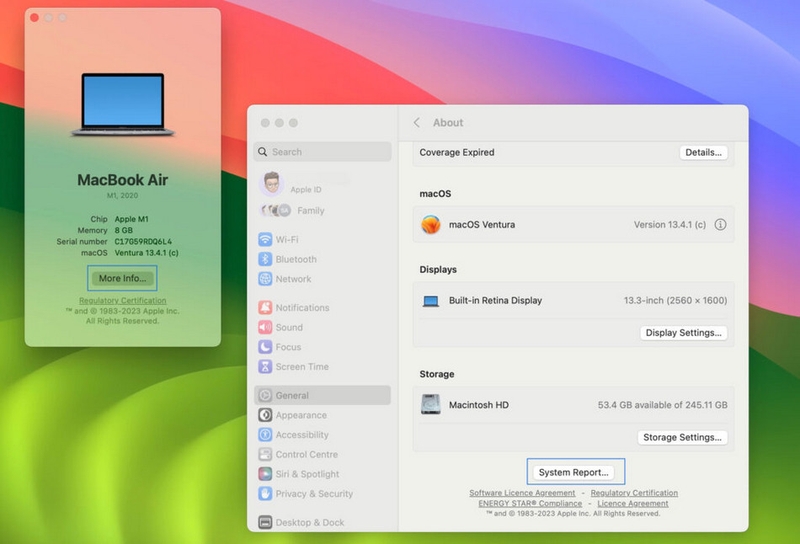Image resolution: width=800 pixels, height=544 pixels.
Task: Click the macOS version info icon
Action: point(720,225)
